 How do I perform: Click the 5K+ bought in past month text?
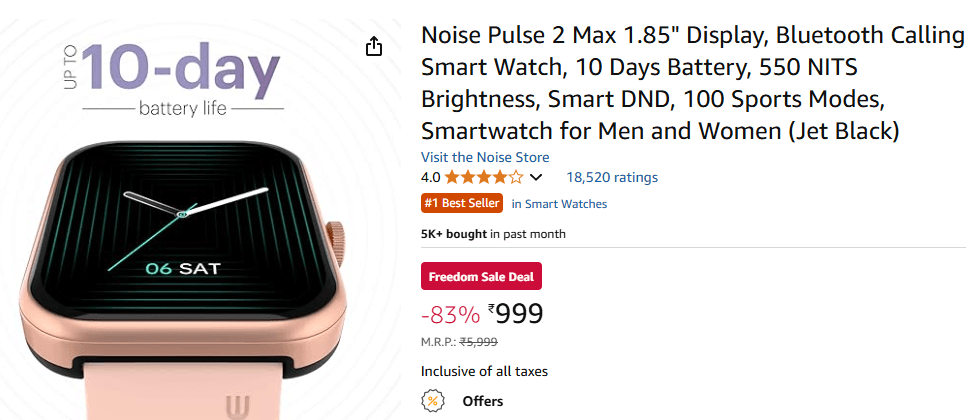click(x=493, y=234)
